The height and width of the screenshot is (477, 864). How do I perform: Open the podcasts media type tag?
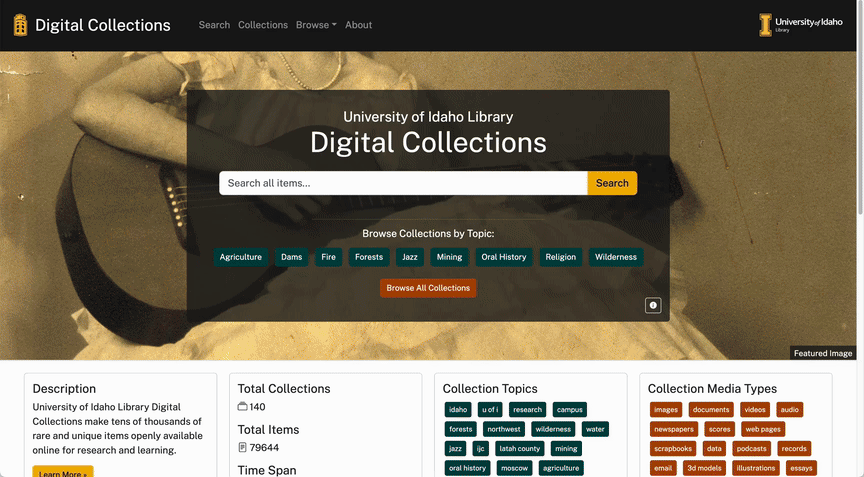(752, 449)
